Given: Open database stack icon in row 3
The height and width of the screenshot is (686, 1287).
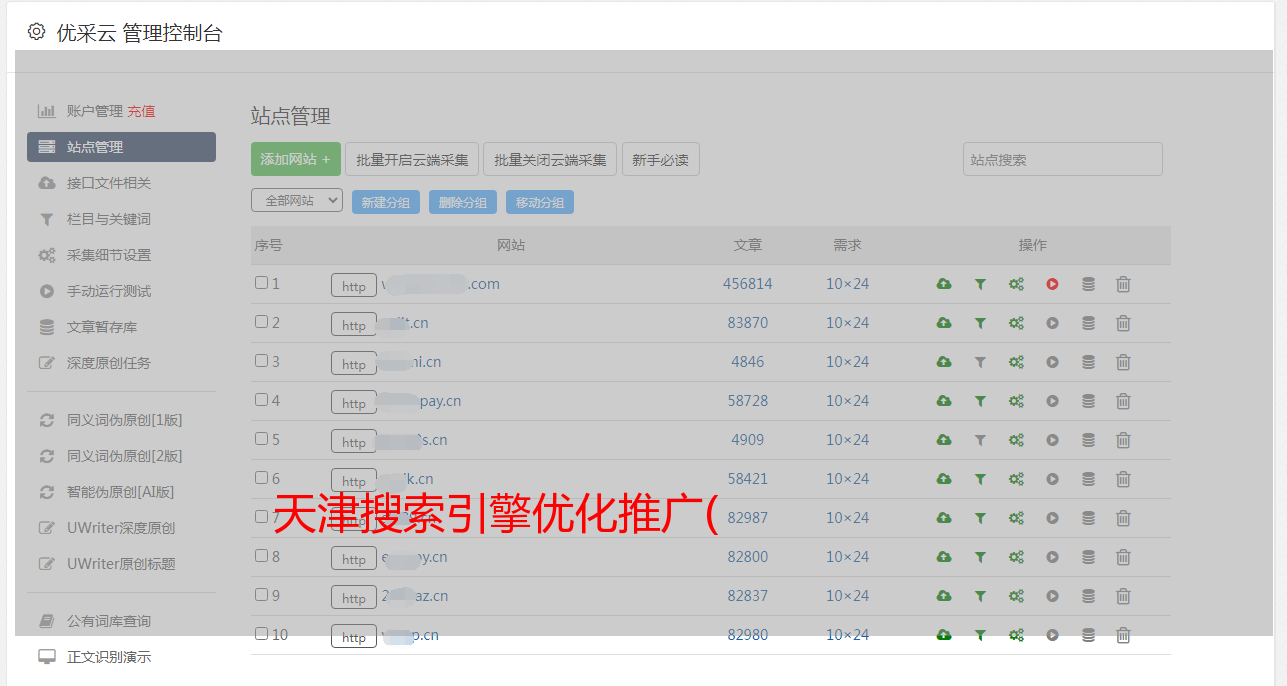Looking at the screenshot, I should click(1088, 362).
